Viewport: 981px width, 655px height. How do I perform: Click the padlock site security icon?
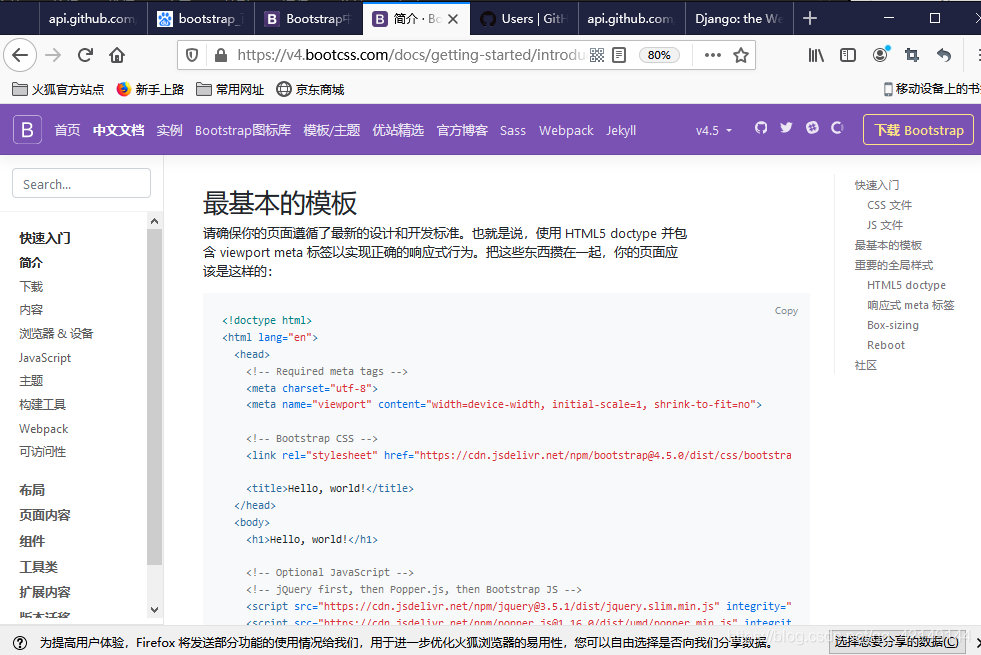220,55
